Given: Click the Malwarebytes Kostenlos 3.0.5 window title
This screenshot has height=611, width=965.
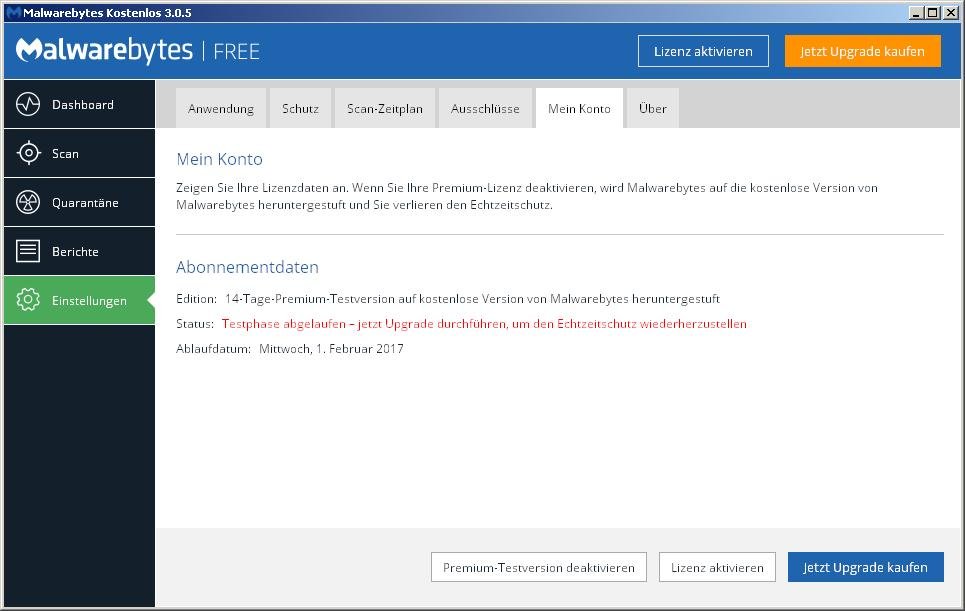Looking at the screenshot, I should [107, 13].
